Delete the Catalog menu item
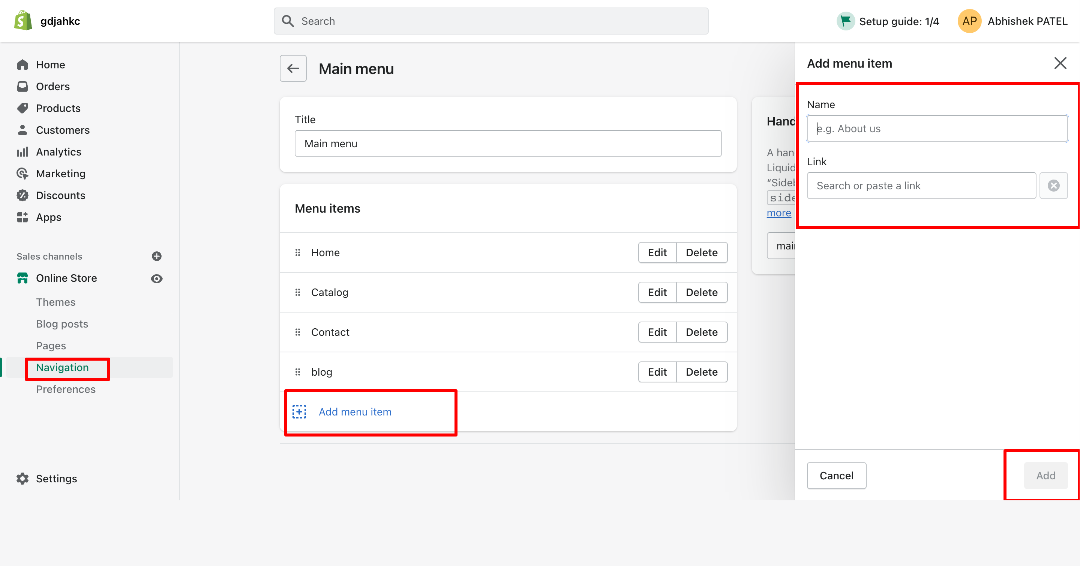Screen dimensions: 1080x566 tap(702, 293)
